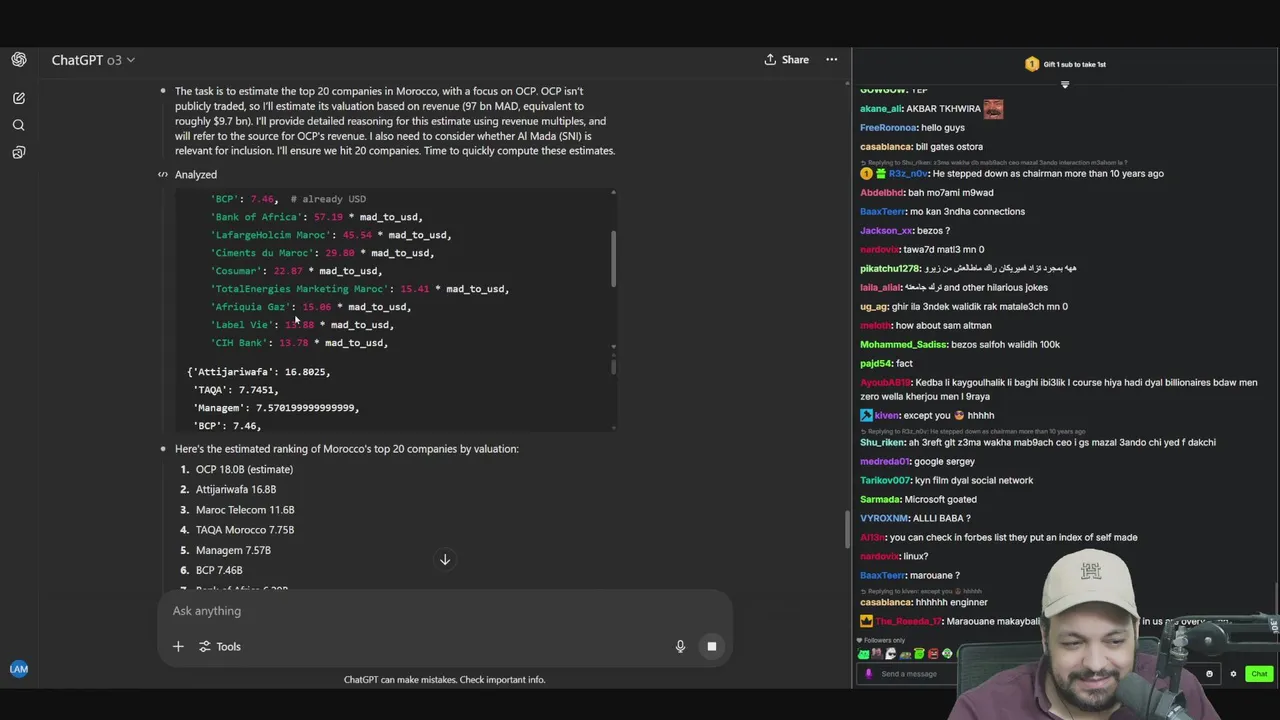Click the 'Cosumar' code line
The width and height of the screenshot is (1280, 720).
[296, 271]
